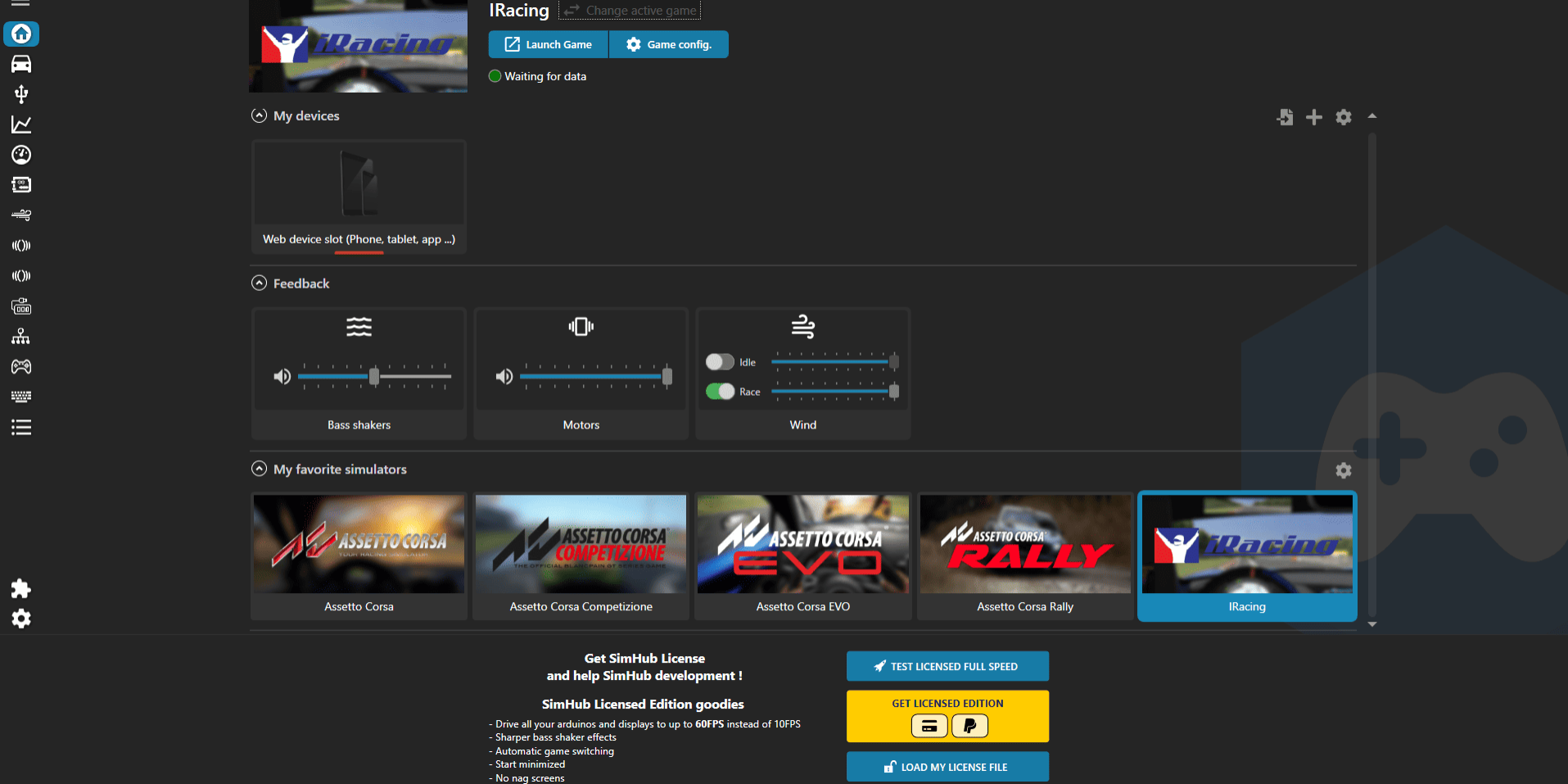Image resolution: width=1568 pixels, height=784 pixels.
Task: Open the keyboard section in the sidebar
Action: click(x=20, y=397)
